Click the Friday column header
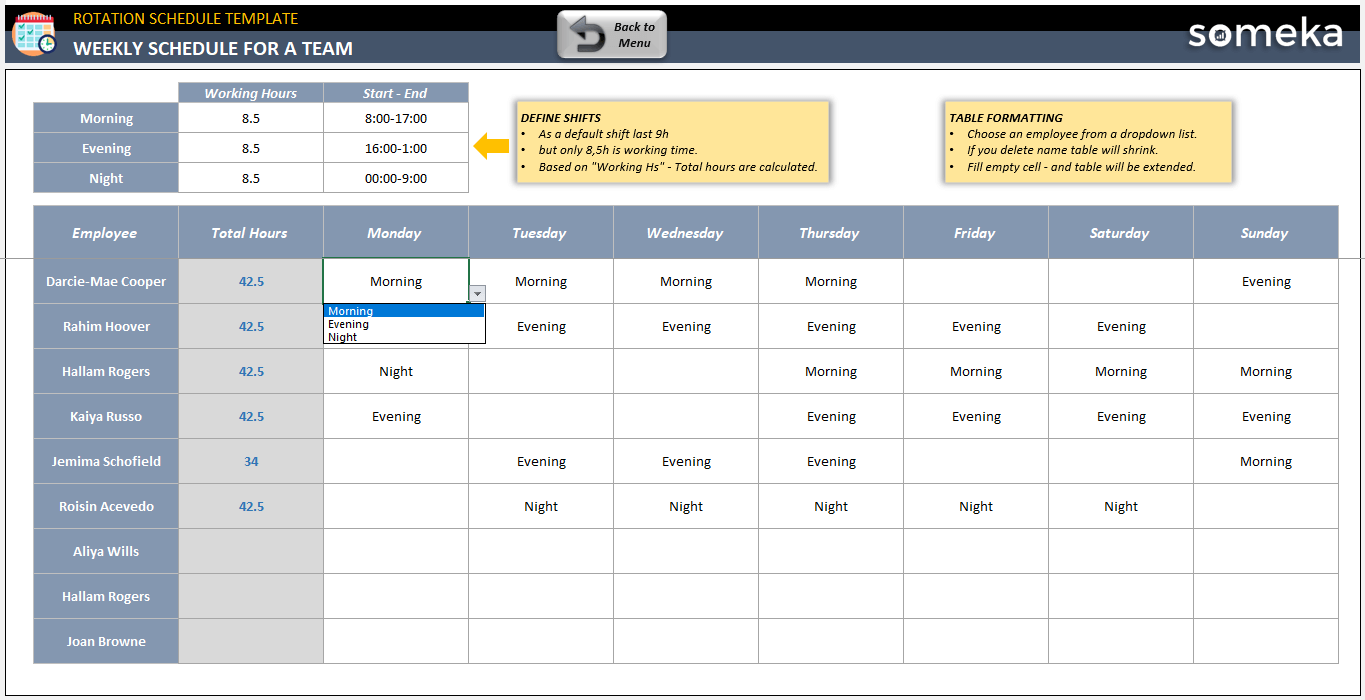Image resolution: width=1365 pixels, height=700 pixels. (x=976, y=232)
